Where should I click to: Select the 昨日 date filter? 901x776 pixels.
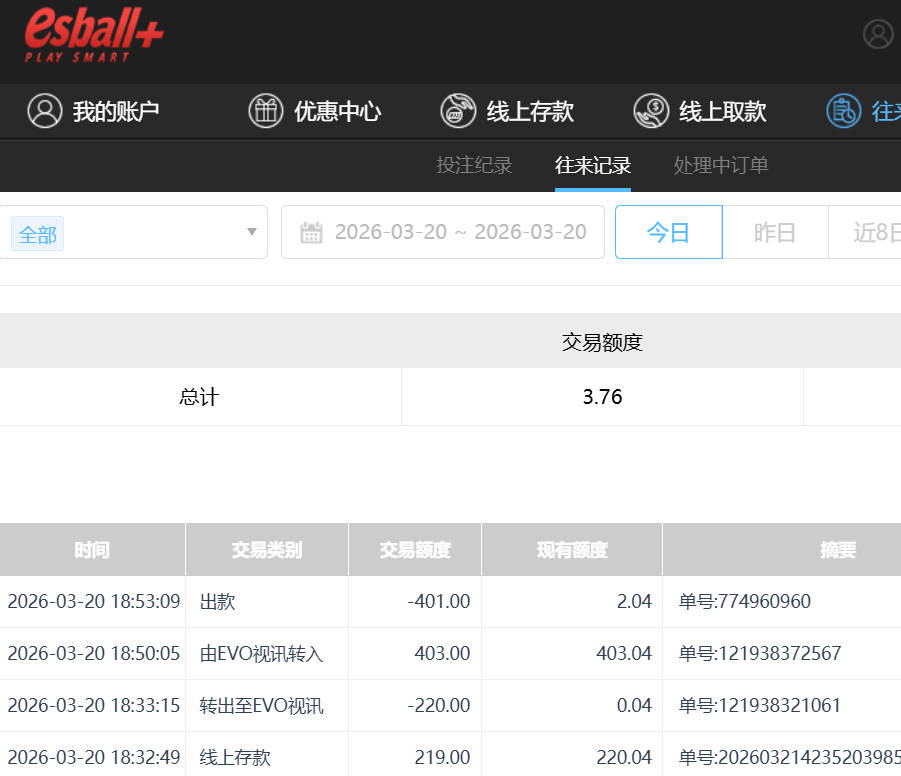click(775, 233)
